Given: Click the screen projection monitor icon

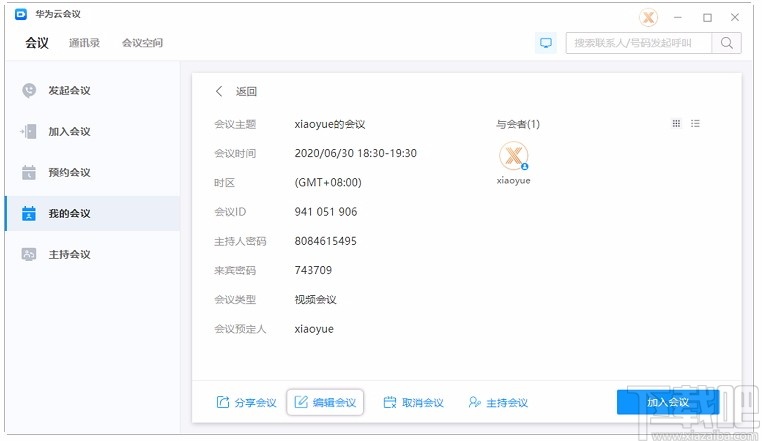Looking at the screenshot, I should pos(546,43).
